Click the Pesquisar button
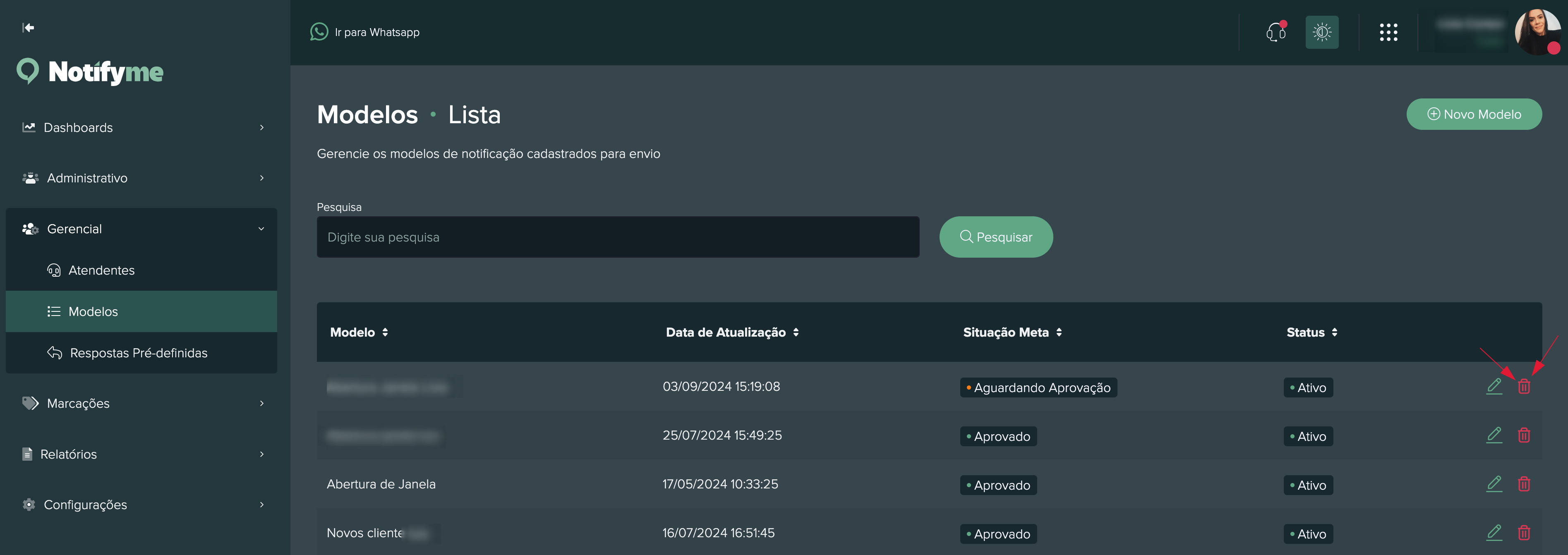Viewport: 1568px width, 555px height. (x=996, y=237)
